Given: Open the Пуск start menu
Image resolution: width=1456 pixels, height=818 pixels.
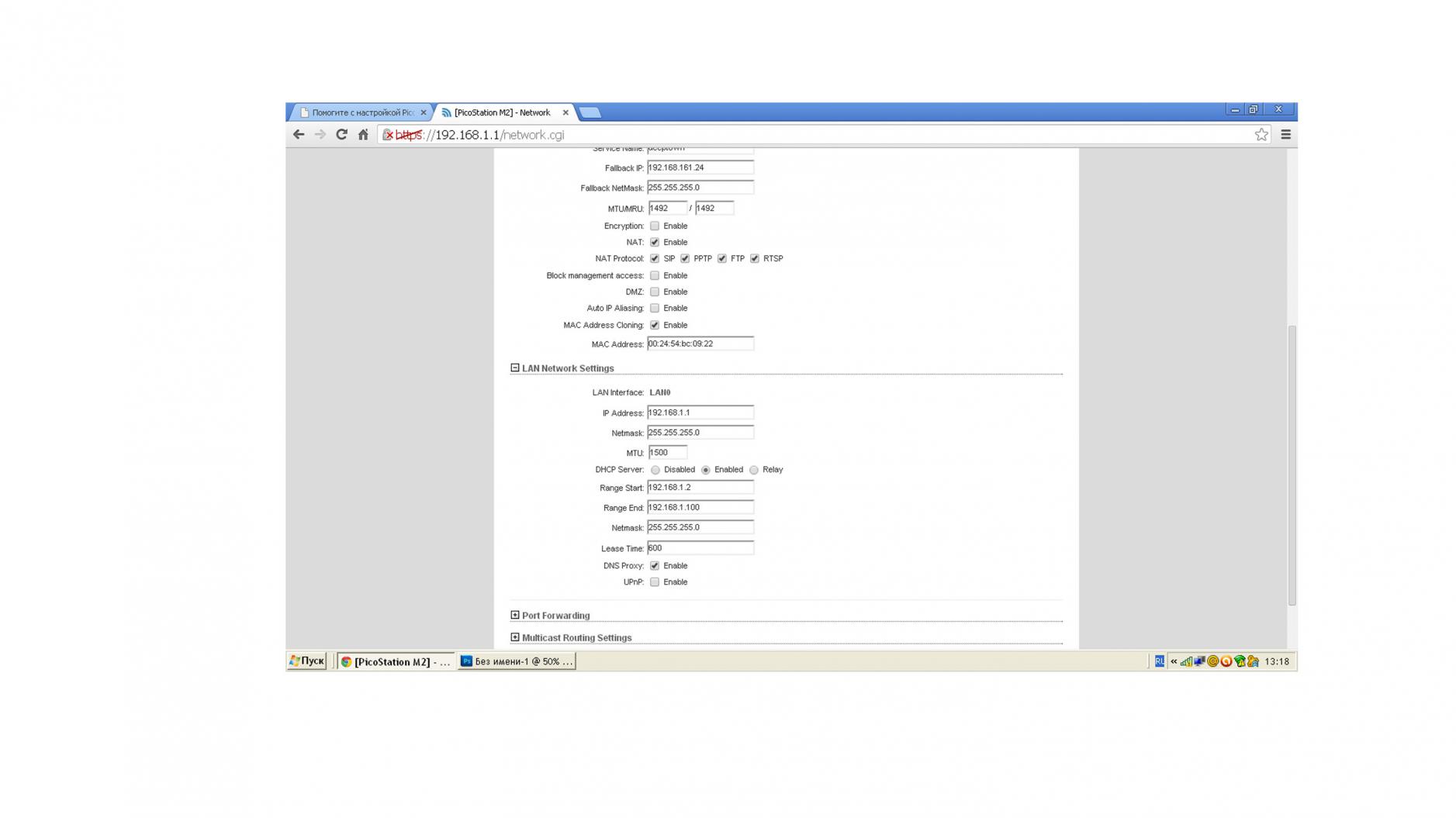Looking at the screenshot, I should [x=307, y=661].
